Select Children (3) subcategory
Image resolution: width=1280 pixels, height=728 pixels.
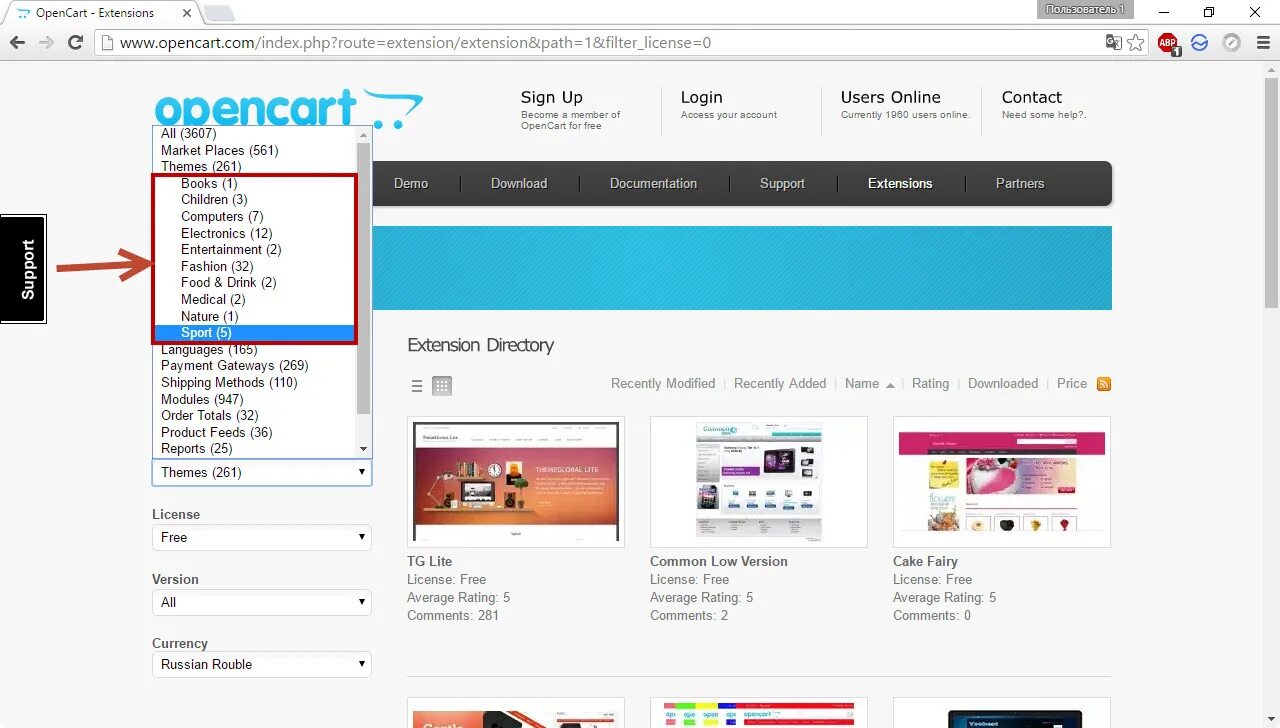pos(255,200)
